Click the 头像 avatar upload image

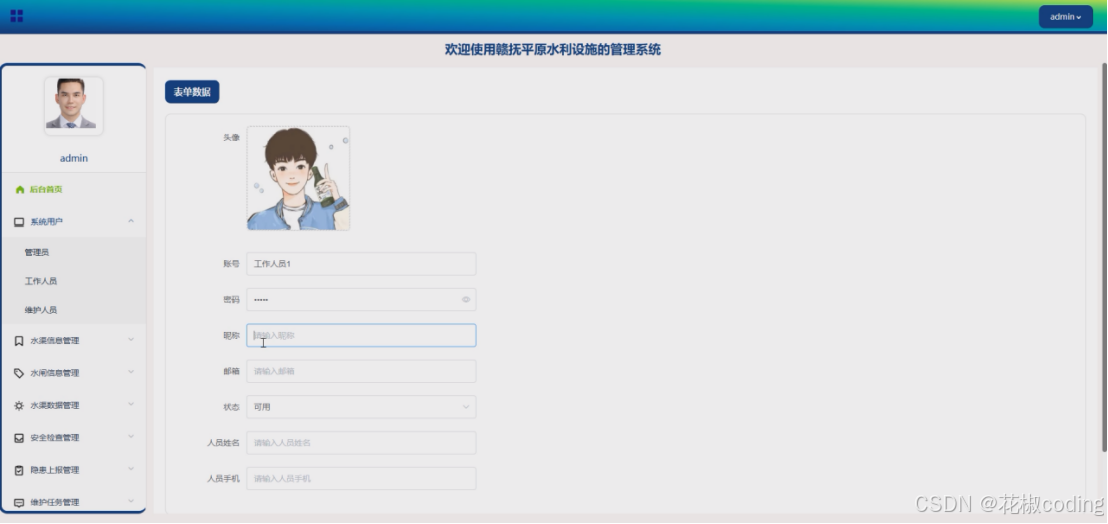[x=298, y=178]
